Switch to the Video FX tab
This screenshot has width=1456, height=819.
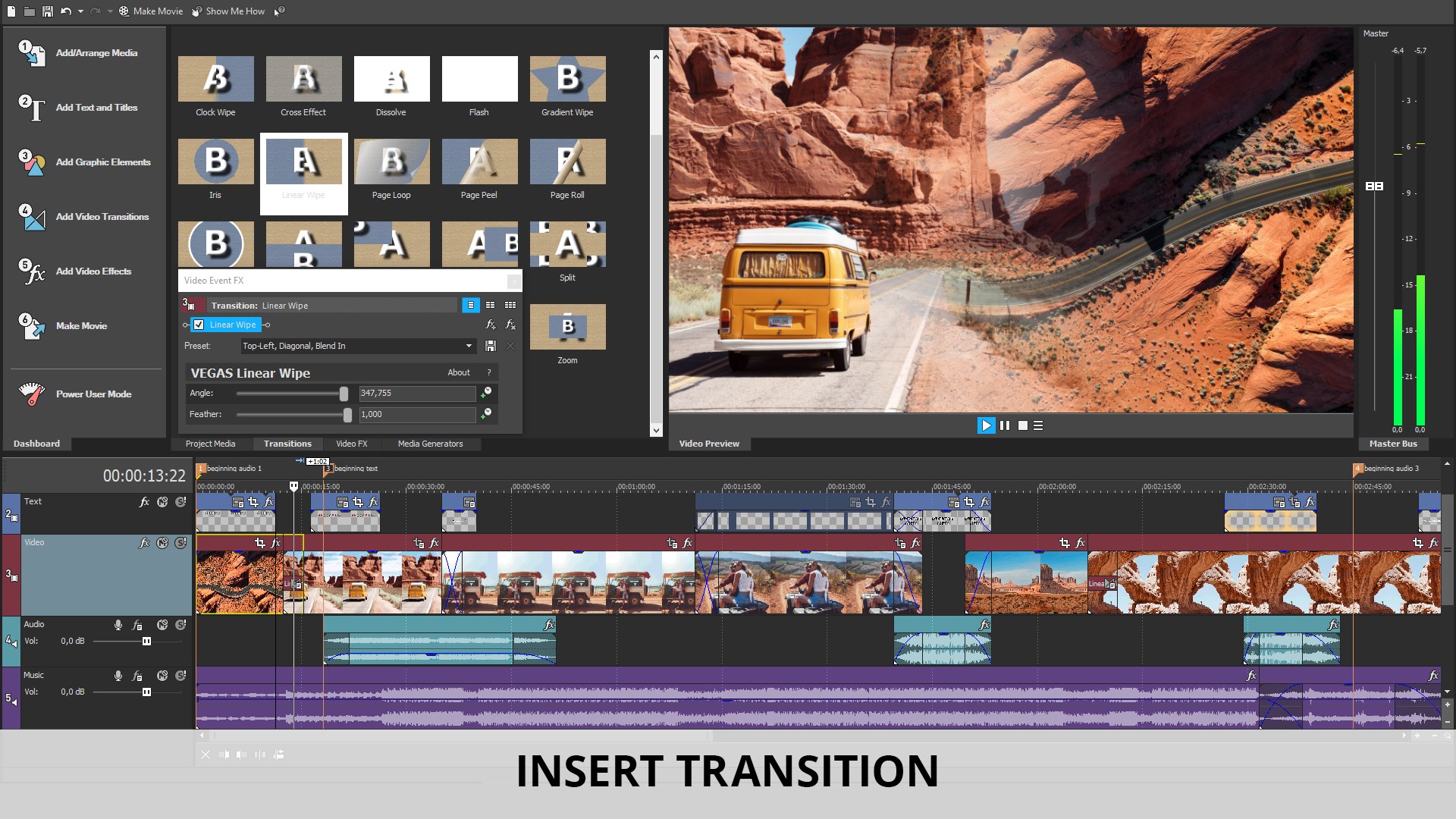(352, 444)
